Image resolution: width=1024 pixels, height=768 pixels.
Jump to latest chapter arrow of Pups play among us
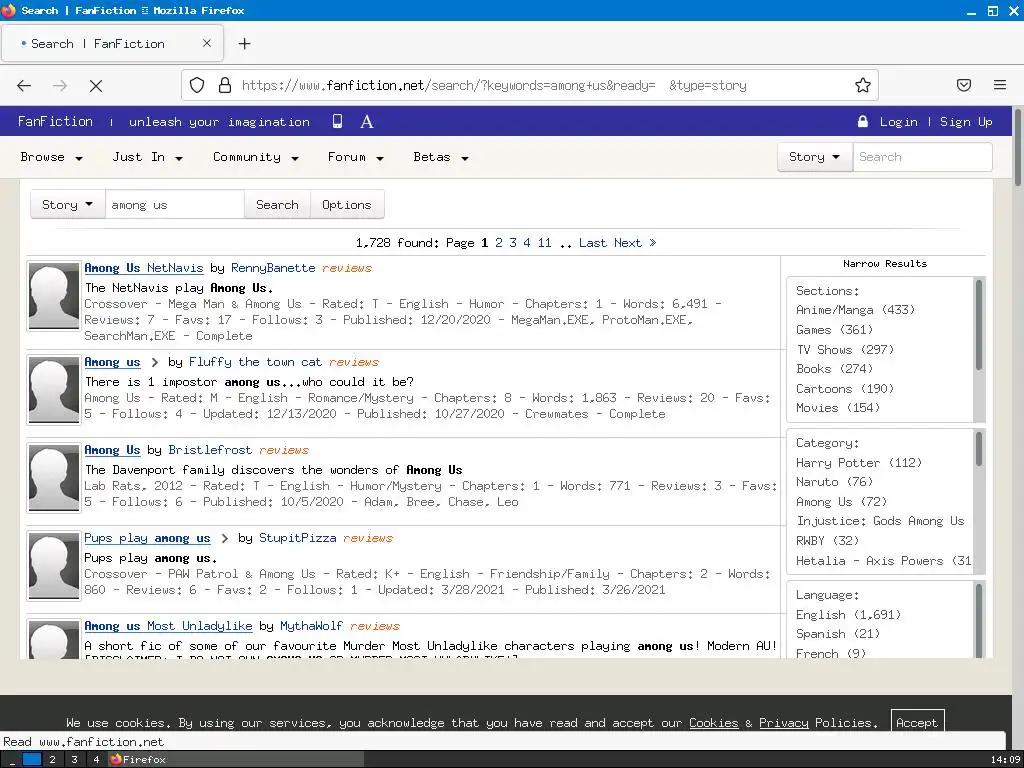(225, 538)
